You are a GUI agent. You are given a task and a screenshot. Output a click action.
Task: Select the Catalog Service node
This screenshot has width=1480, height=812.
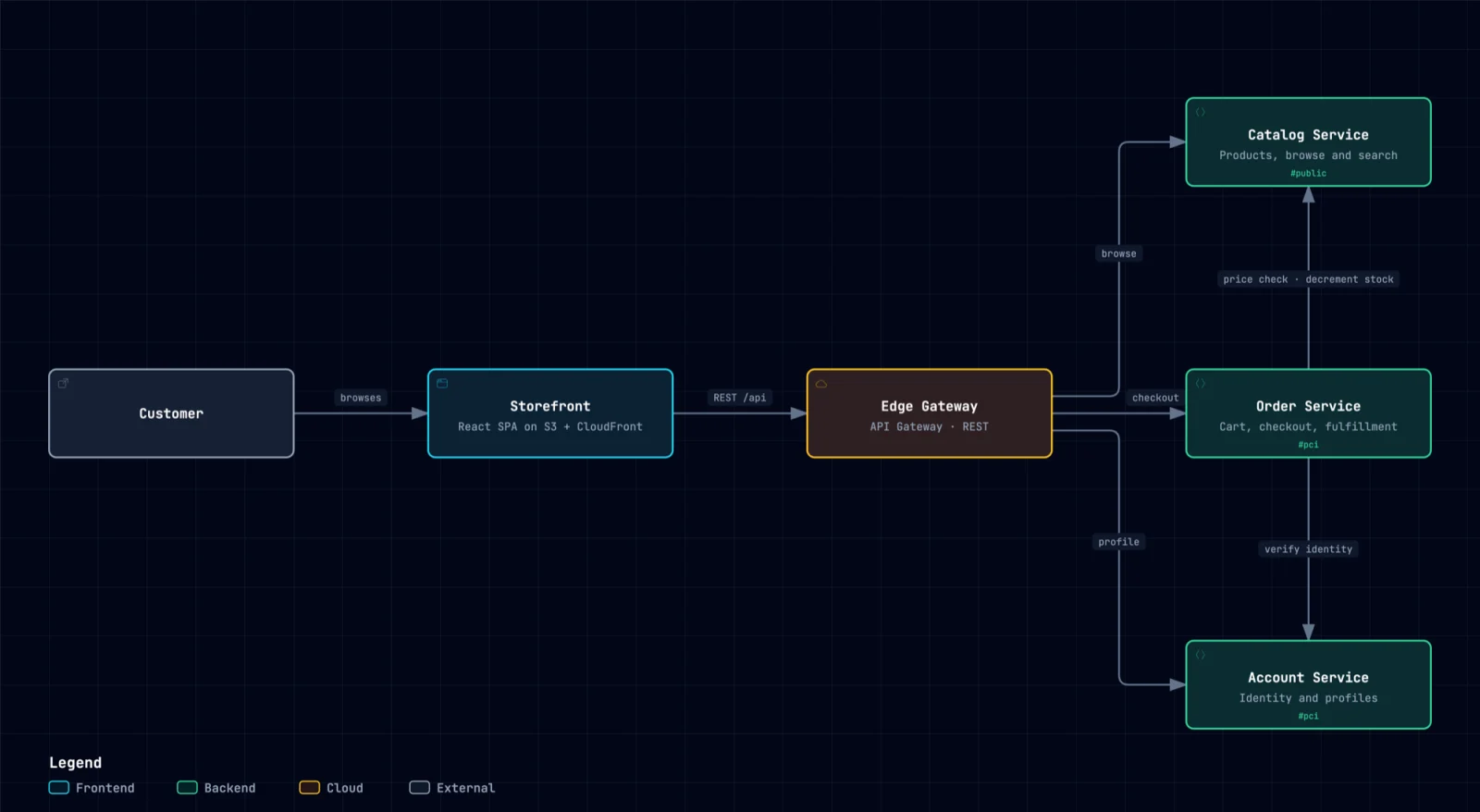pyautogui.click(x=1309, y=142)
